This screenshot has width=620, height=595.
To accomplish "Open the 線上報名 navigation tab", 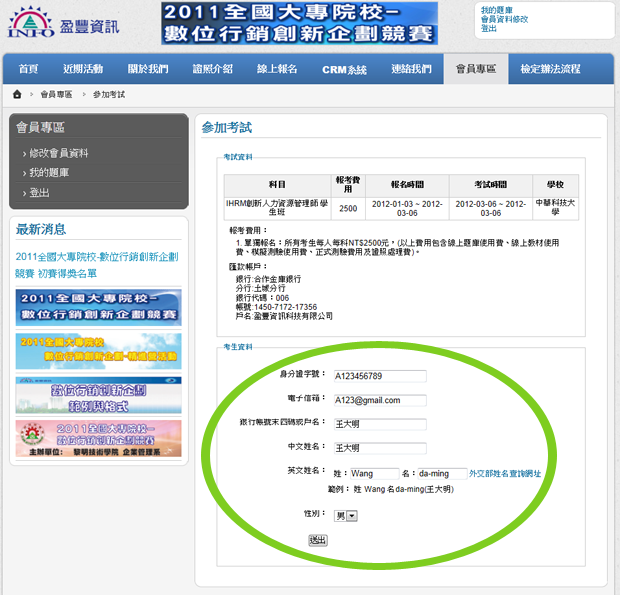I will [277, 69].
